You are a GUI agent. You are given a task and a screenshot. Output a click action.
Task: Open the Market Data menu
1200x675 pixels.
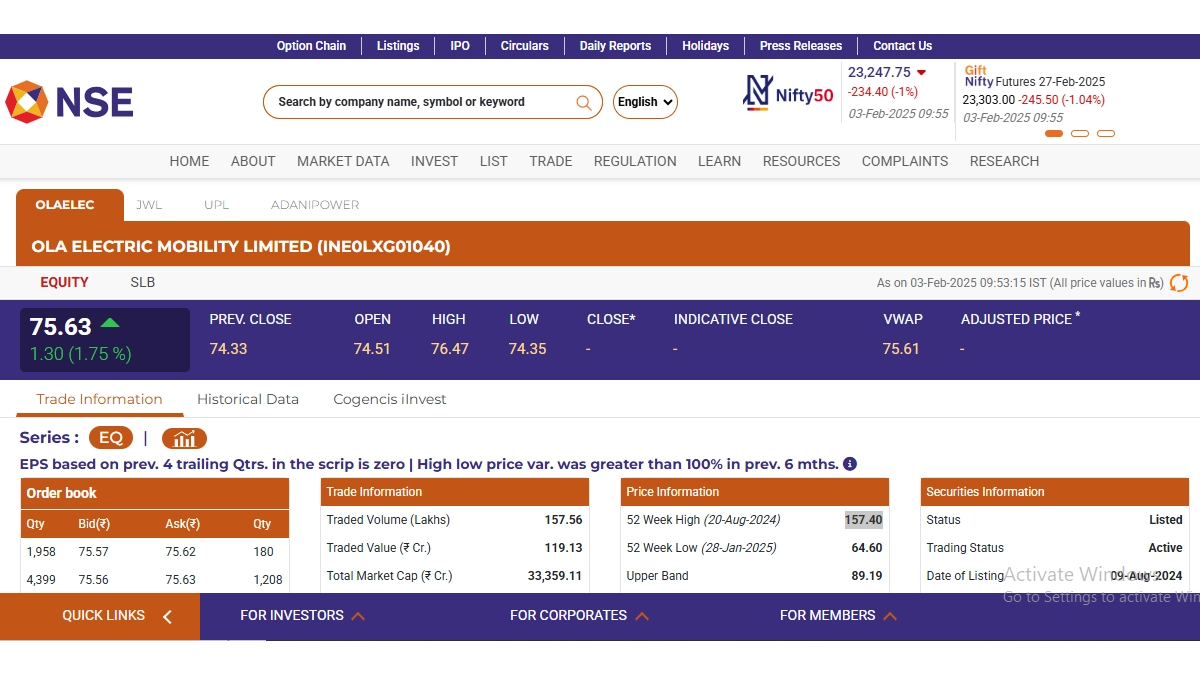343,161
